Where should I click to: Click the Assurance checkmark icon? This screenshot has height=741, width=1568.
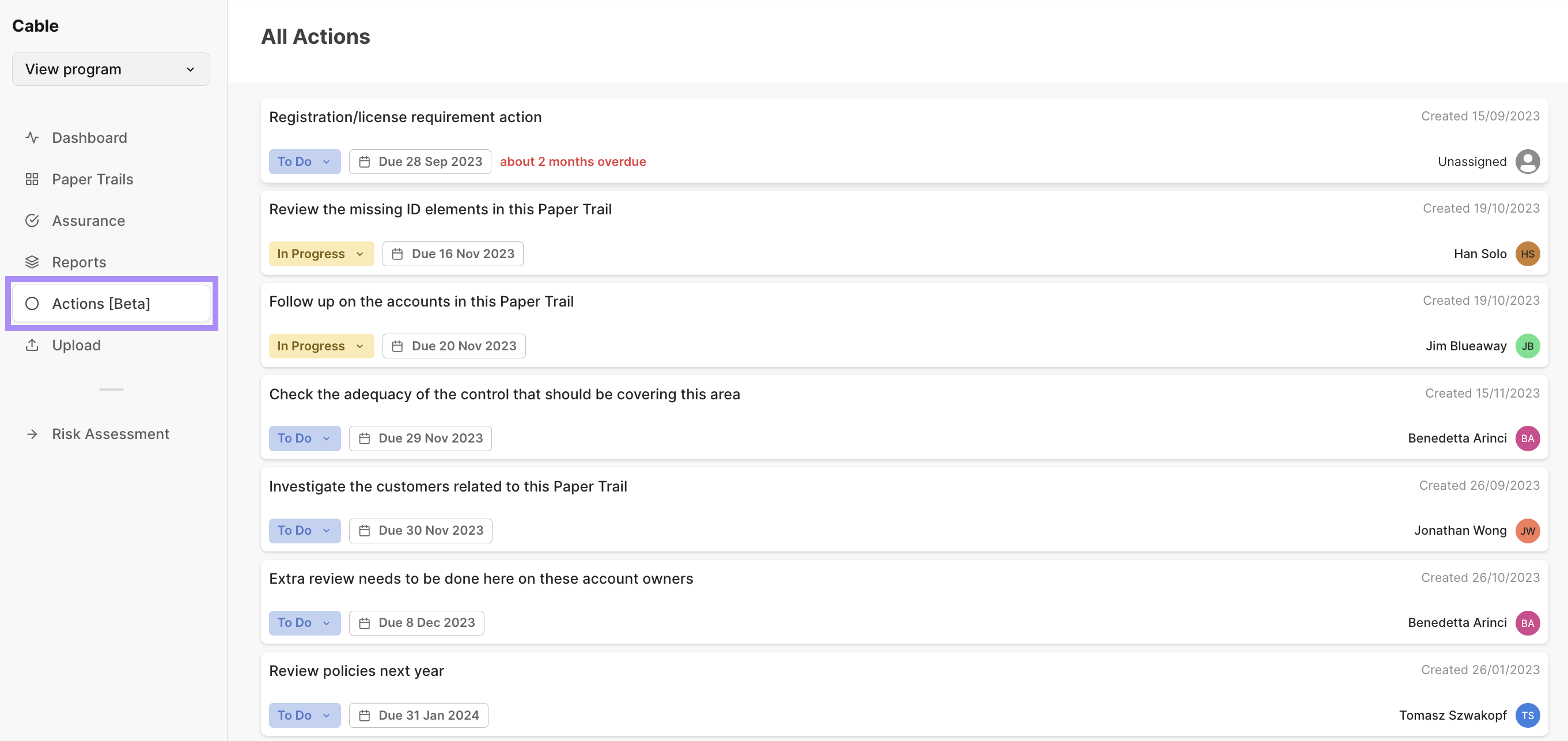point(32,221)
